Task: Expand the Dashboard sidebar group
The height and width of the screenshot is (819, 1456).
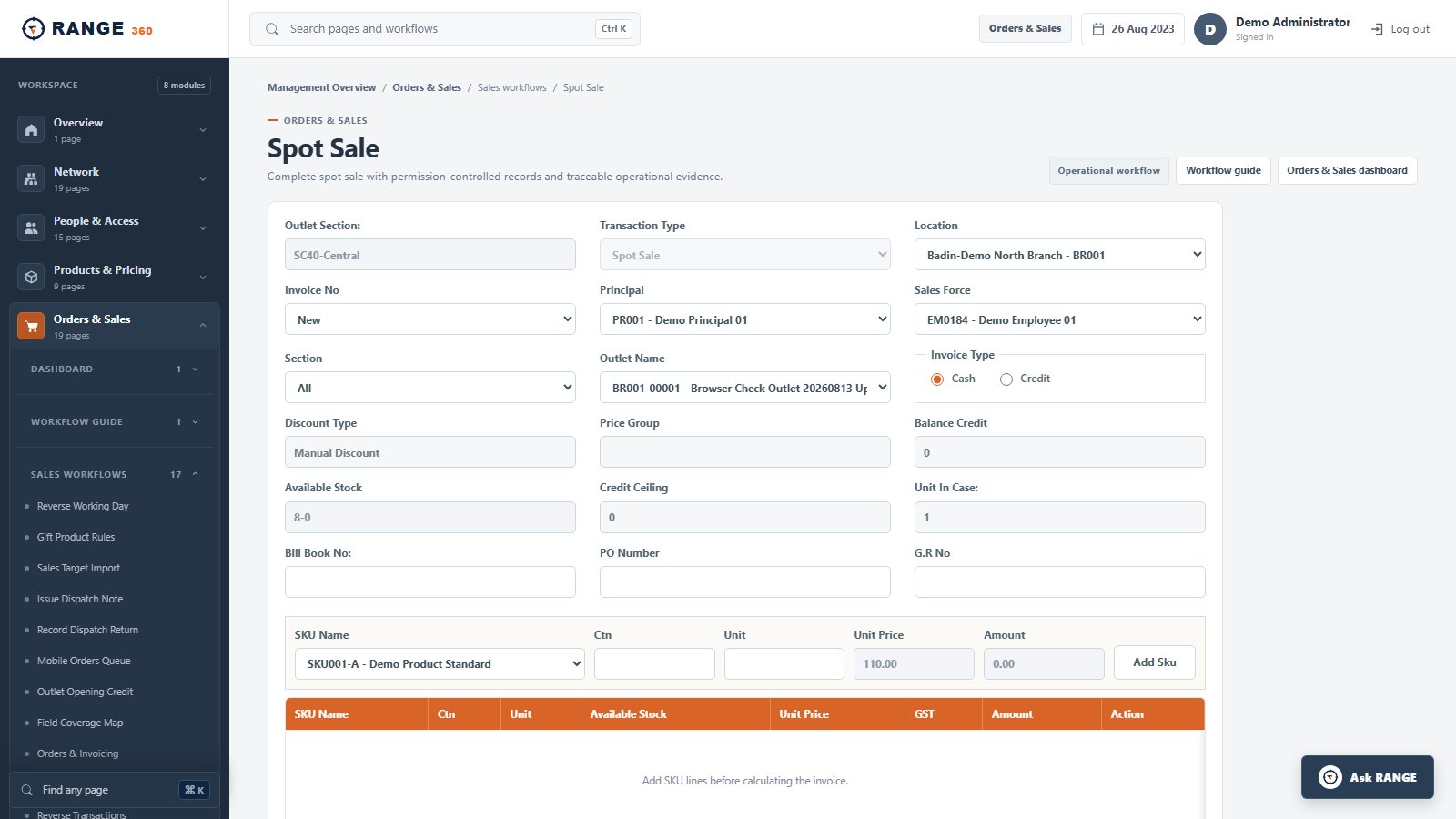Action: (115, 369)
